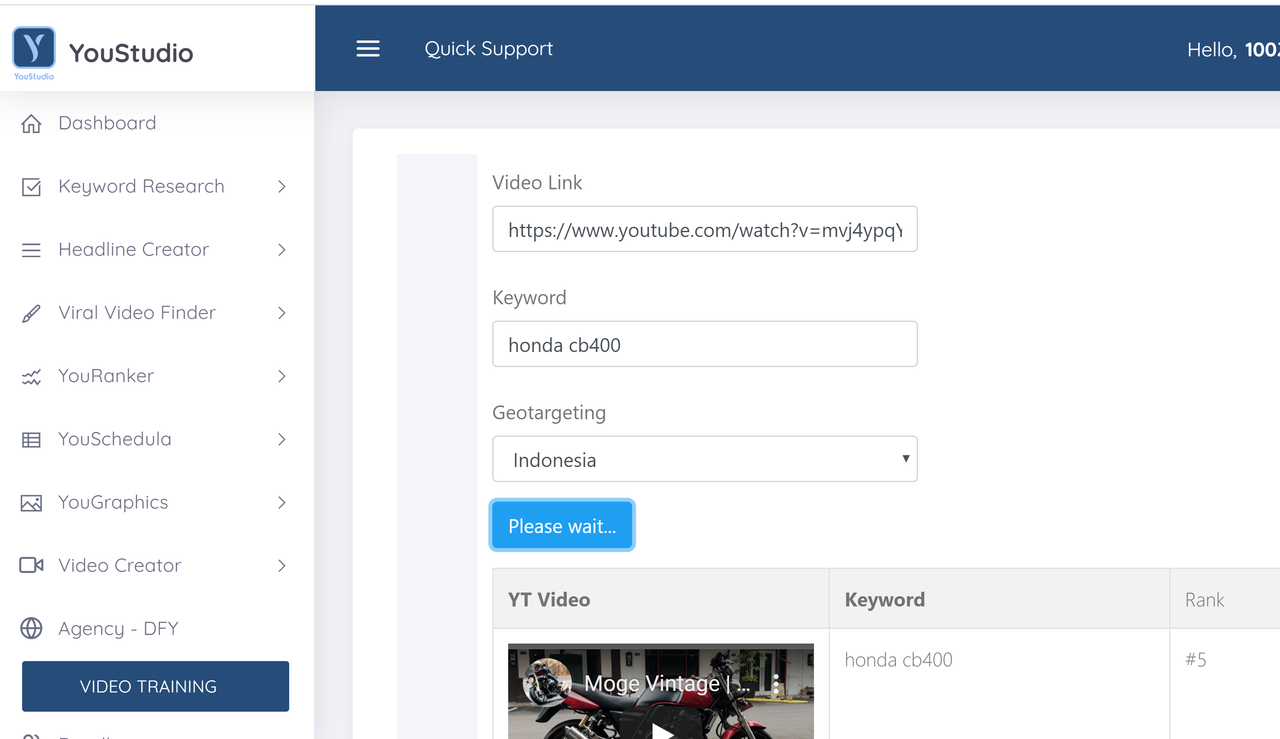Select Headline Creator in sidebar
Screen dimensions: 1280x739
coord(133,249)
